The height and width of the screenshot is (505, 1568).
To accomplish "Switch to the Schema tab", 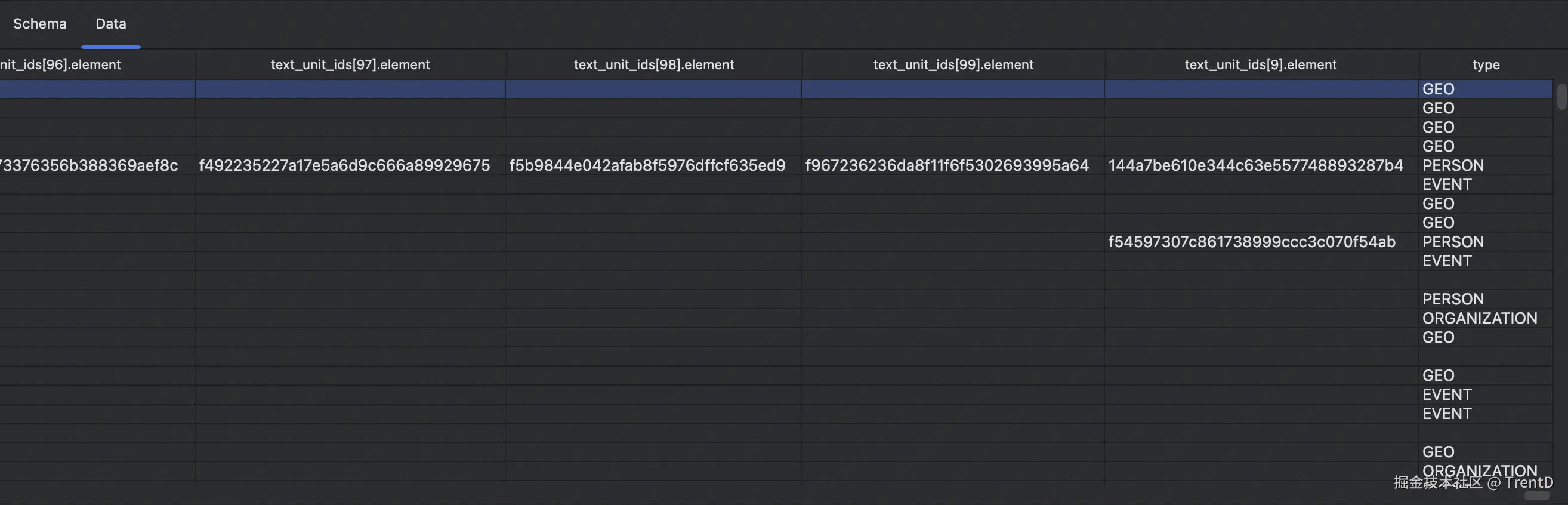I will click(x=39, y=24).
